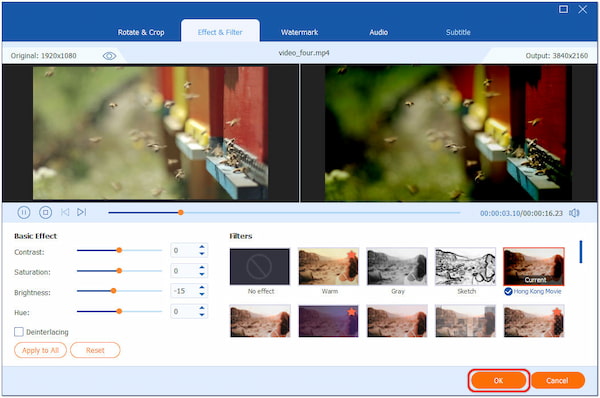Reset the basic effect settings
Image resolution: width=600 pixels, height=398 pixels.
(x=95, y=350)
